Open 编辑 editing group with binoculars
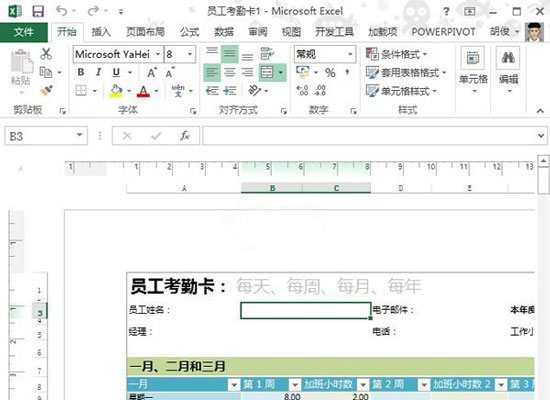 coord(508,71)
